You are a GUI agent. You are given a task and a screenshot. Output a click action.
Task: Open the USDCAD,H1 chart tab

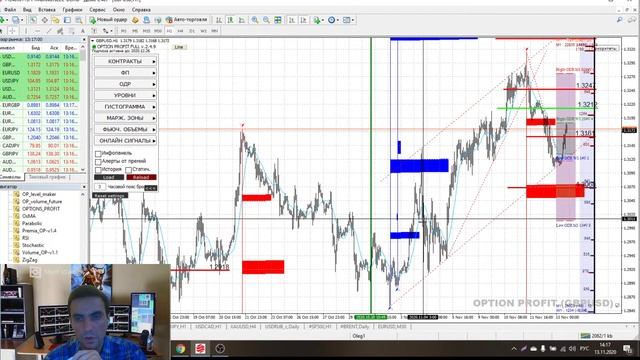208,327
